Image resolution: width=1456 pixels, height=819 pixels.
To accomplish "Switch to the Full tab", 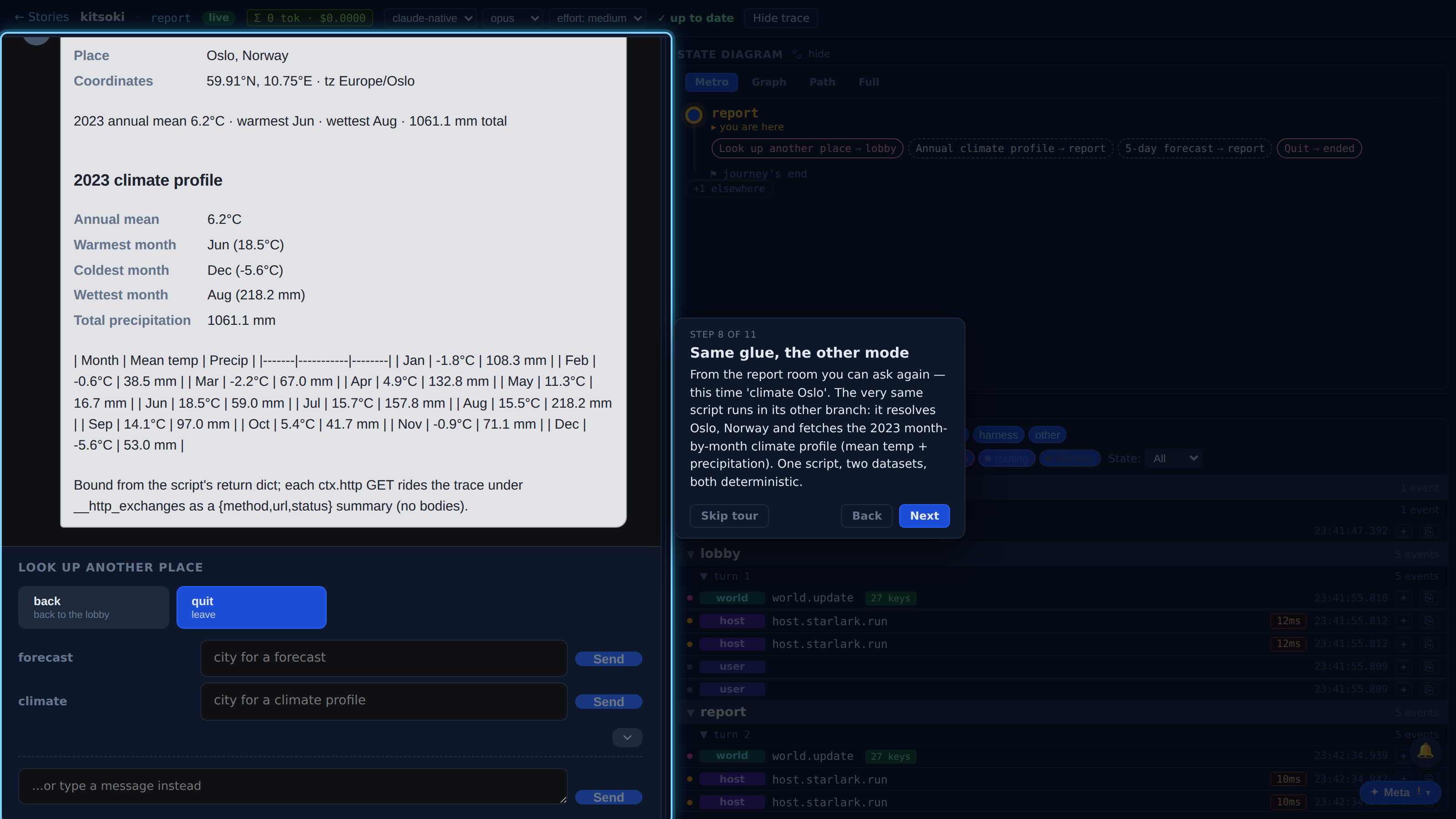I will (868, 82).
